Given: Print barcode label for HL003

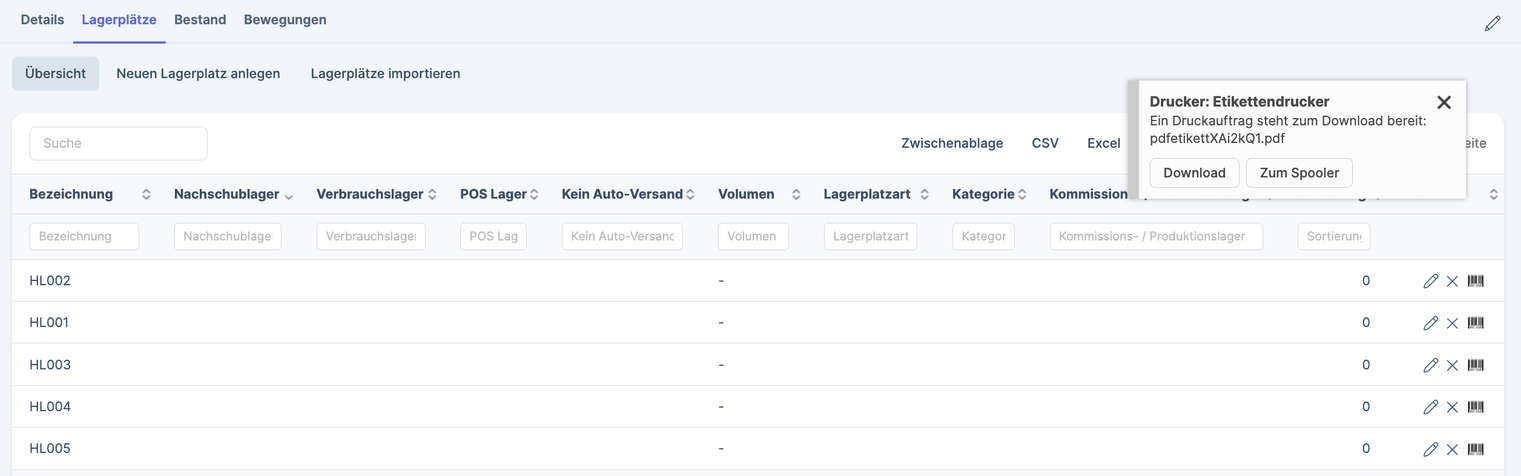Looking at the screenshot, I should [1475, 365].
